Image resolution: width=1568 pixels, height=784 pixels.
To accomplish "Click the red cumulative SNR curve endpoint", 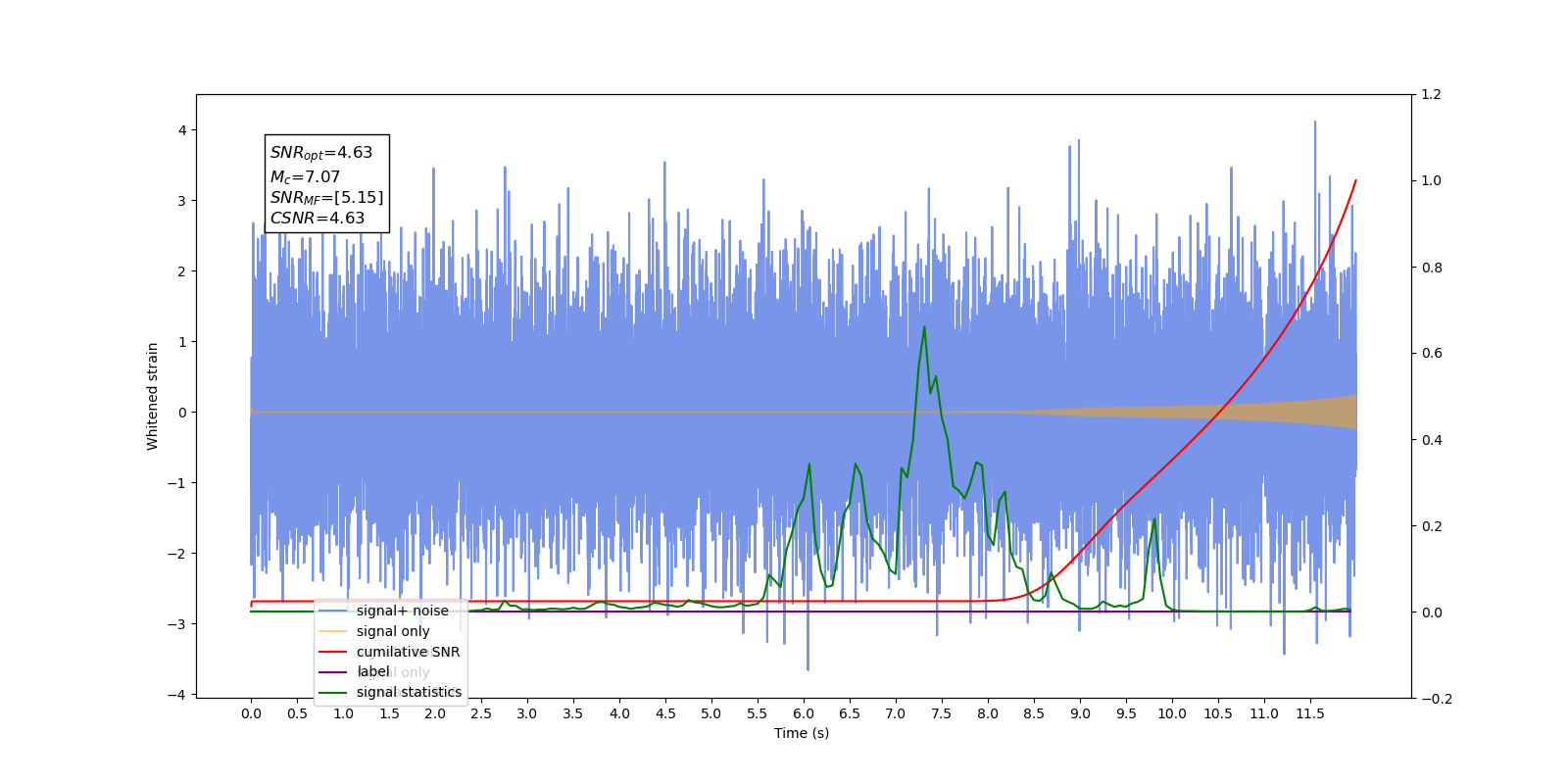I will coord(1356,180).
